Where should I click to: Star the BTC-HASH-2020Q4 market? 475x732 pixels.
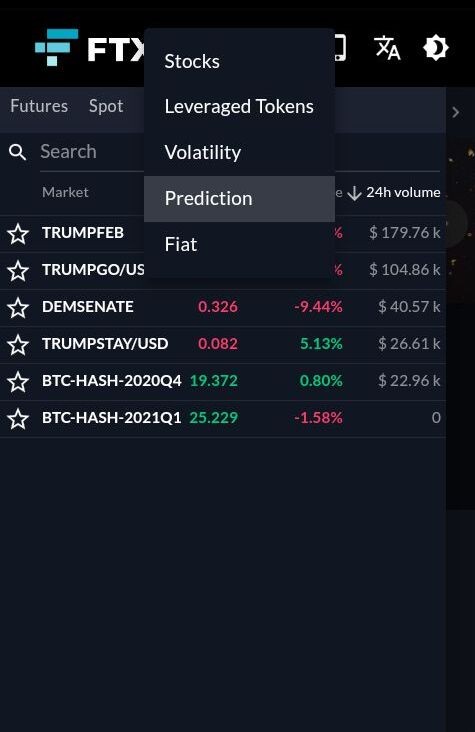coord(18,381)
